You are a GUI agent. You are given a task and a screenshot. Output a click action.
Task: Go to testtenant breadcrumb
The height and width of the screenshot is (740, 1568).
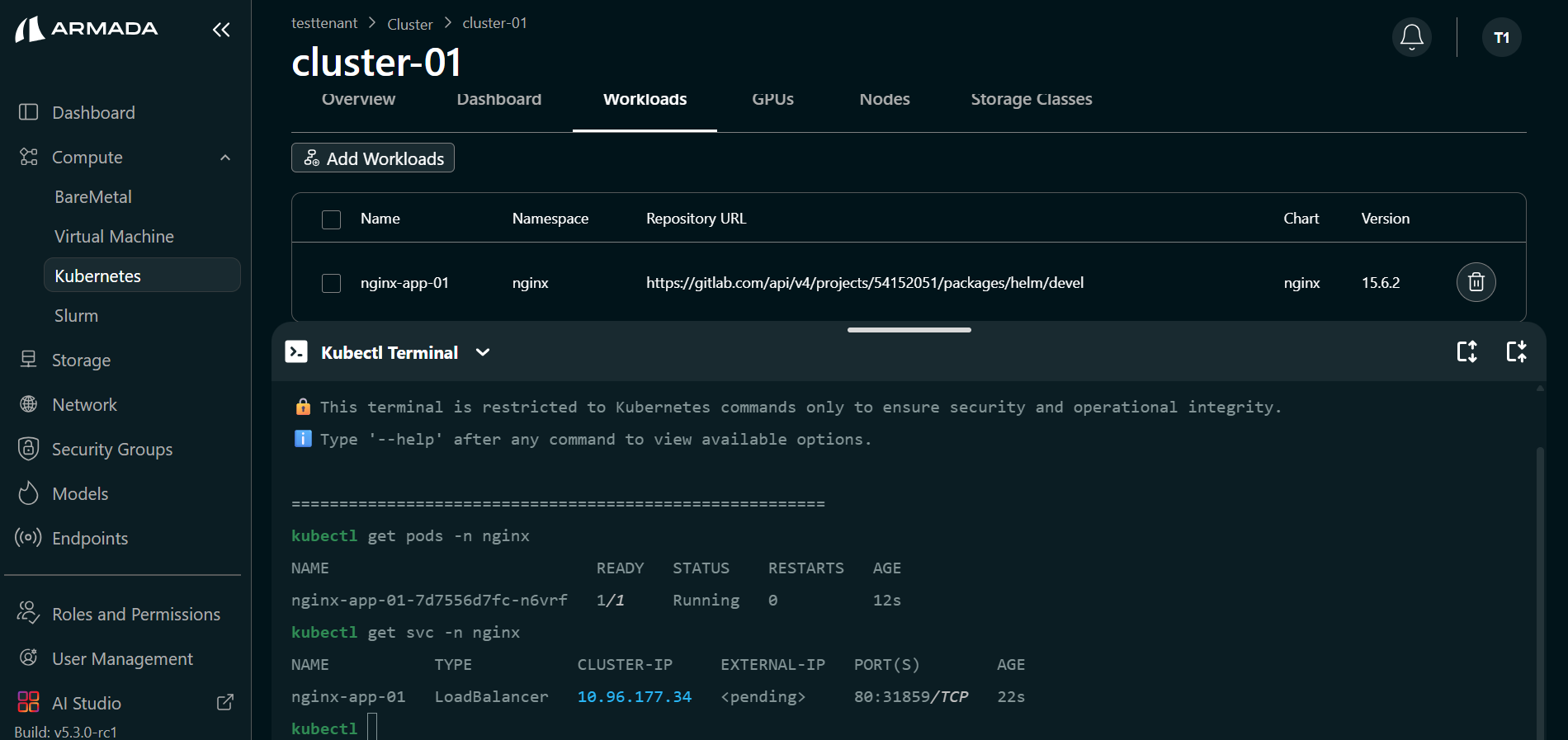[x=324, y=23]
